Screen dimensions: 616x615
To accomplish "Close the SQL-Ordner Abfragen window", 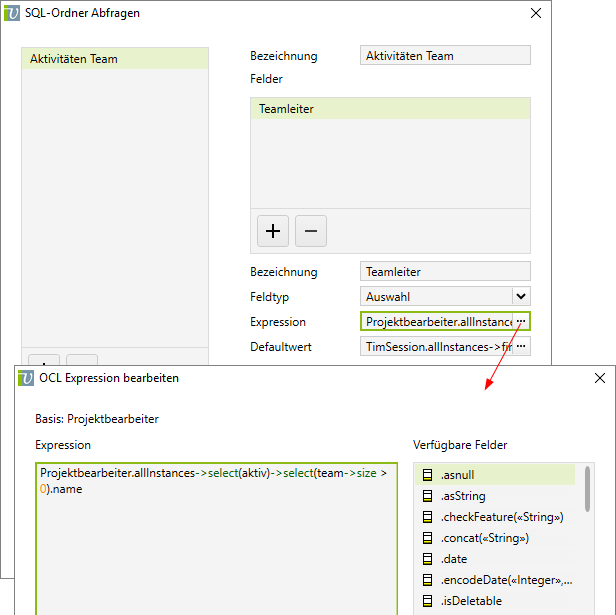I will point(536,13).
